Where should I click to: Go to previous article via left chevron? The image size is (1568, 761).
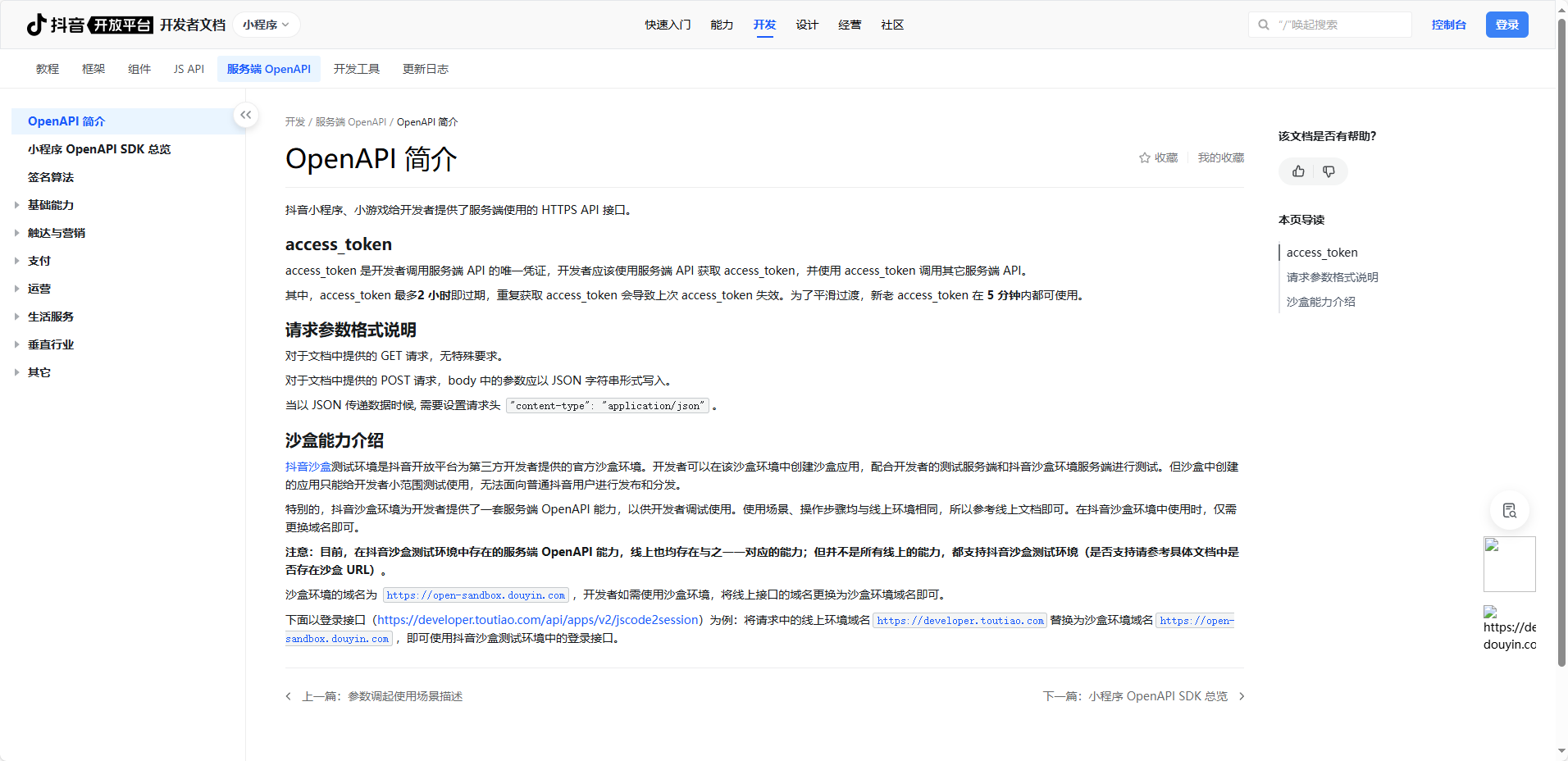tap(289, 696)
